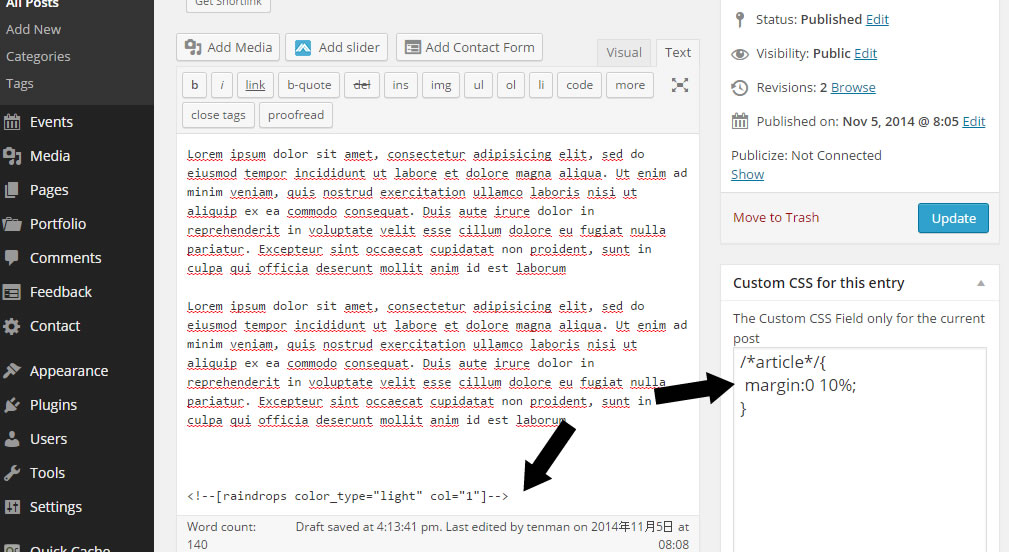Open the Tags submenu item
The image size is (1009, 552).
pos(19,84)
